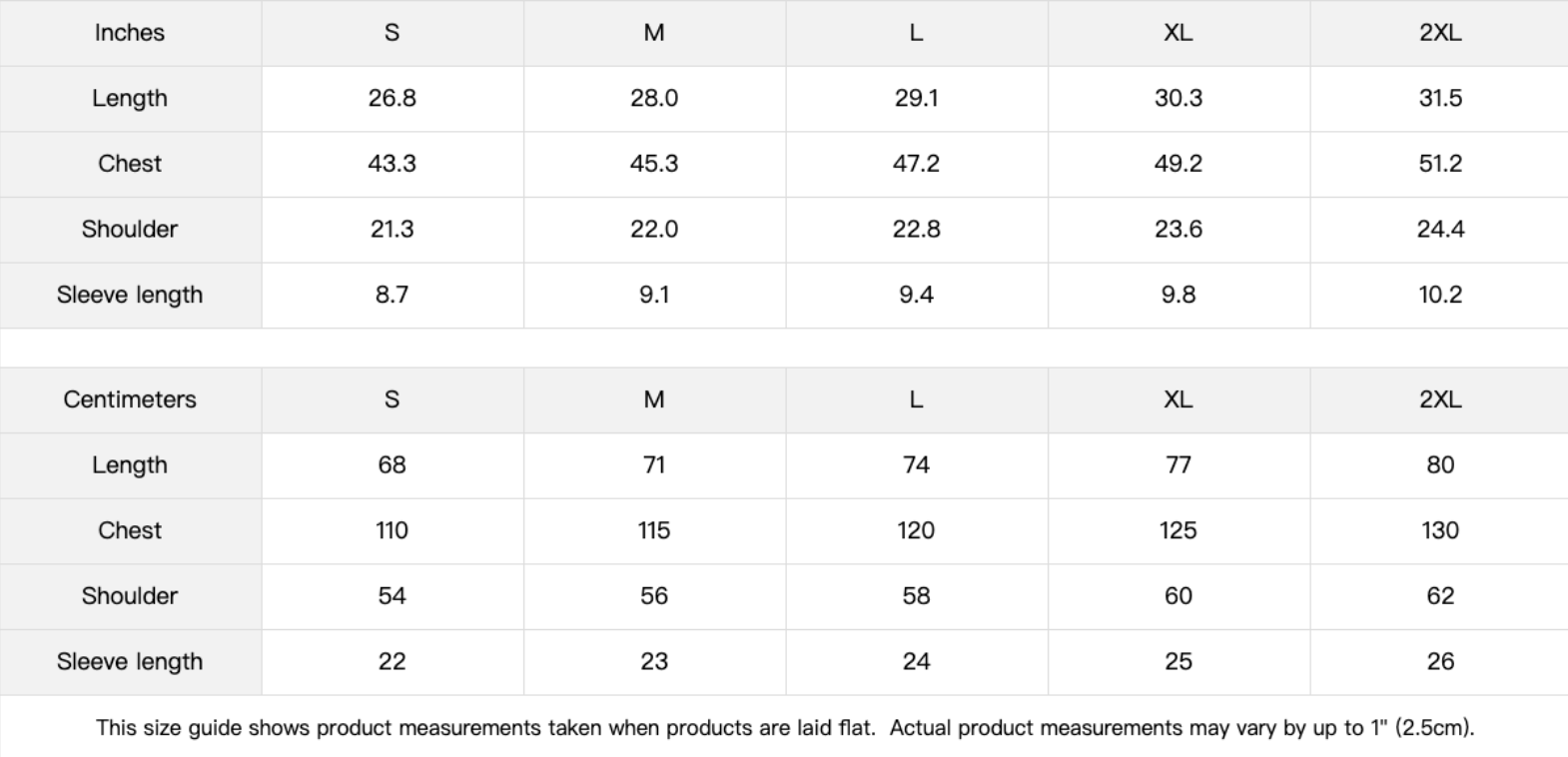Viewport: 1568px width, 757px height.
Task: Click the Length value 26.8 for size S
Action: click(392, 98)
